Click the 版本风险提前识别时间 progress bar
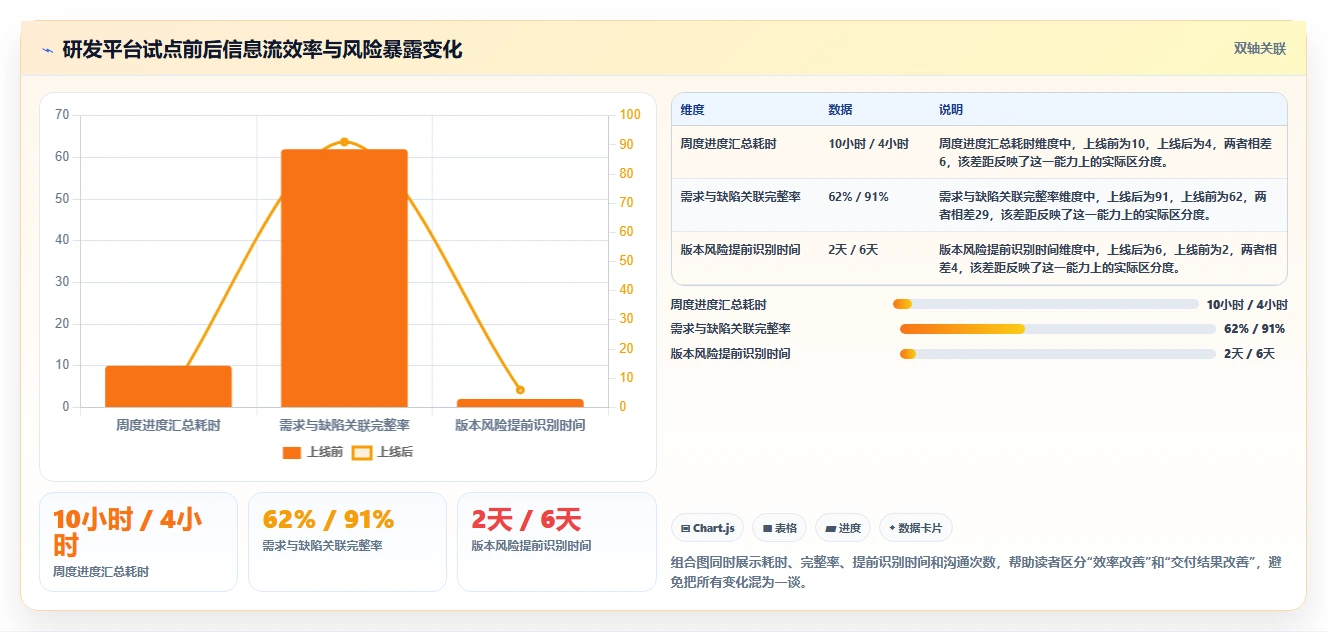The width and height of the screenshot is (1327, 632). 1057,354
